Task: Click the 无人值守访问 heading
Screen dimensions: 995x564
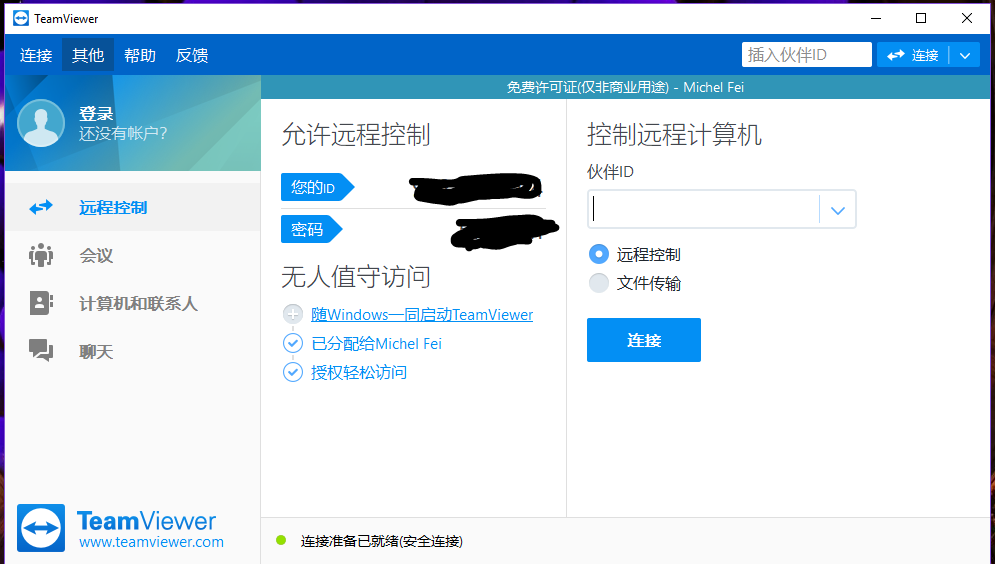Action: [x=356, y=277]
